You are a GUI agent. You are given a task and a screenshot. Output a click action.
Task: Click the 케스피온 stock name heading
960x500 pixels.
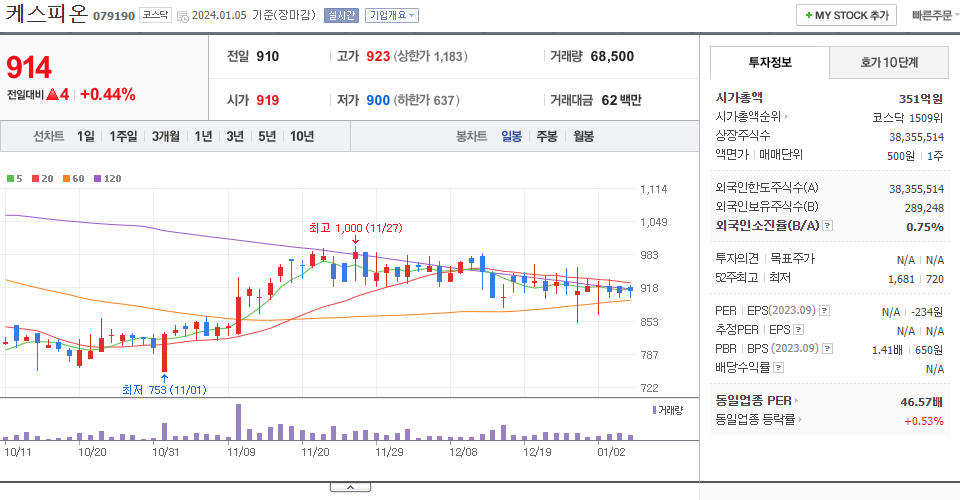click(x=47, y=13)
